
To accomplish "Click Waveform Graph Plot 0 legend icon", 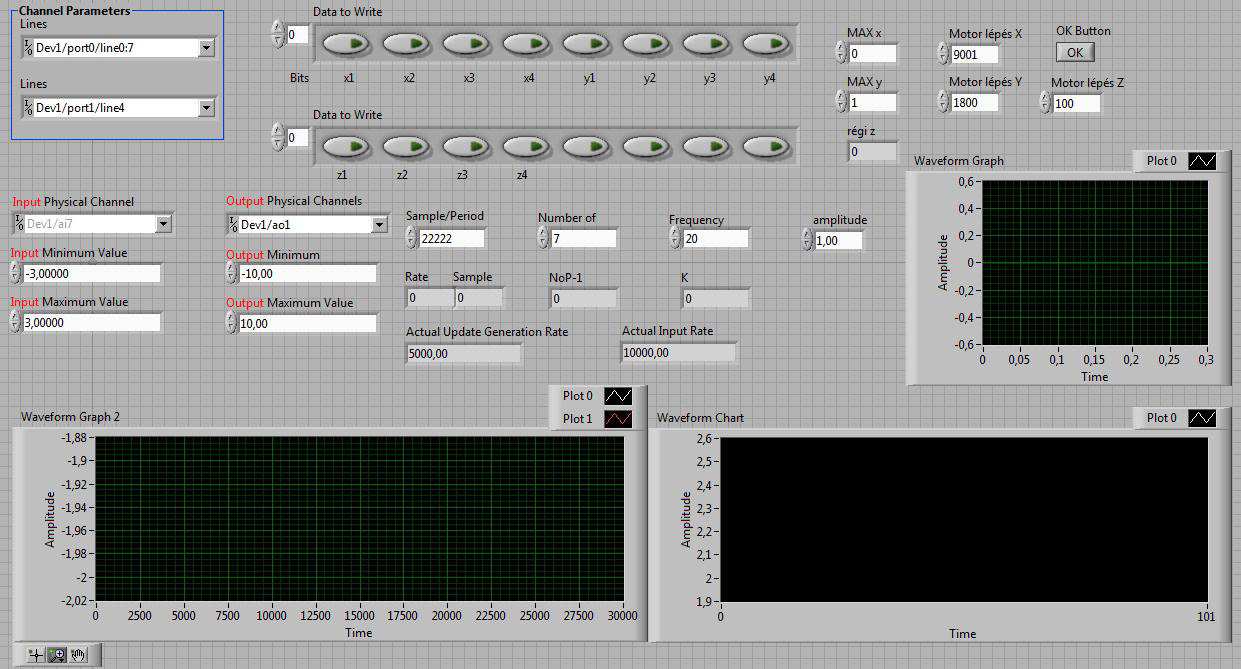I will [1202, 161].
